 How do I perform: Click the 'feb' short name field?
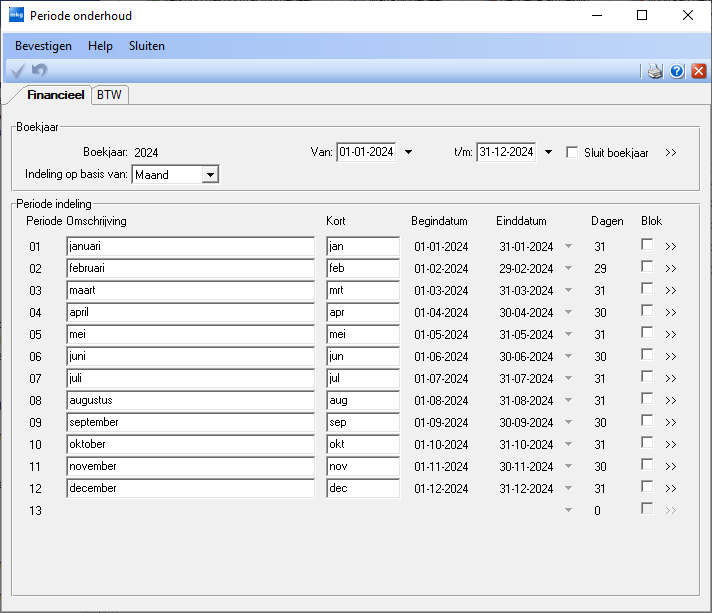[x=363, y=268]
